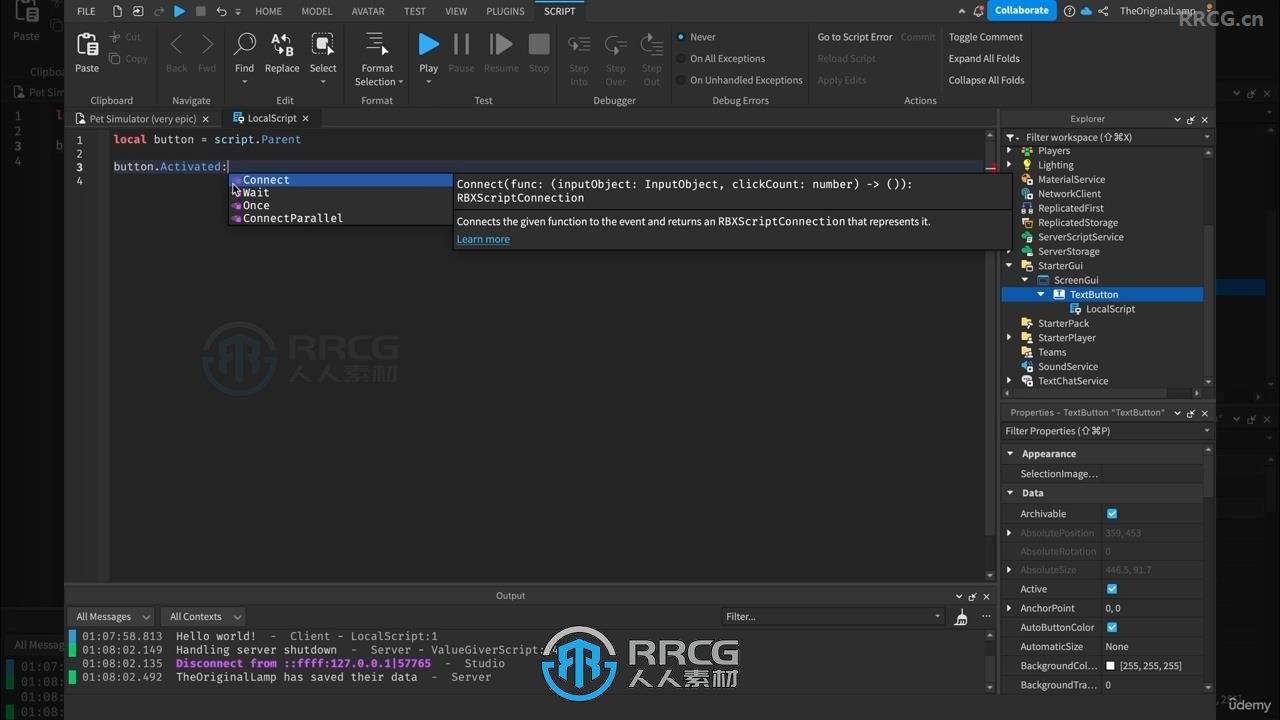This screenshot has height=720, width=1280.
Task: Collapse the ScreenGui tree node
Action: 1025,280
